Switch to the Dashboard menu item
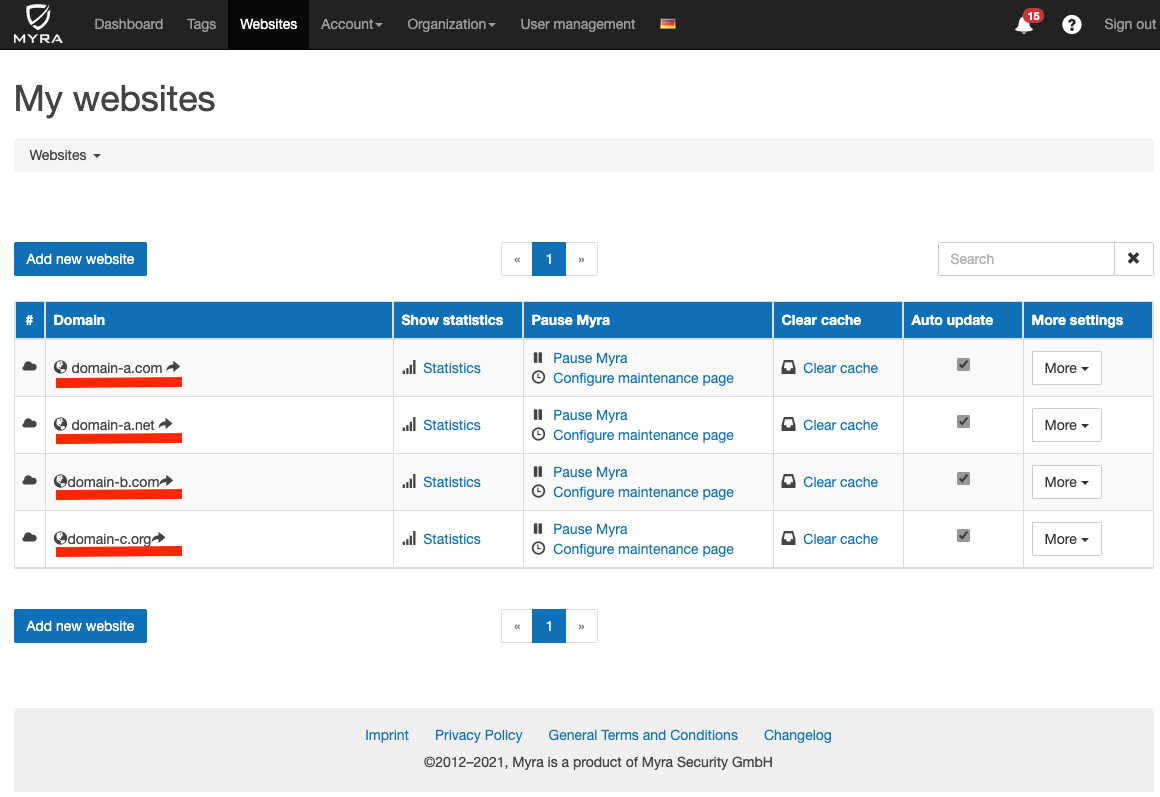Image resolution: width=1160 pixels, height=797 pixels. [x=128, y=24]
